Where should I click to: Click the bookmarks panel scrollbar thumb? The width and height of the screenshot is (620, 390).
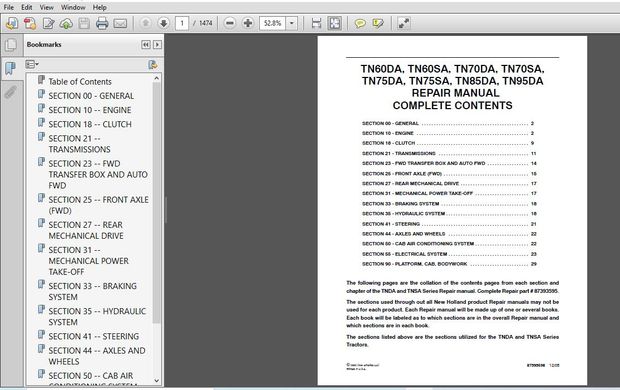[157, 203]
